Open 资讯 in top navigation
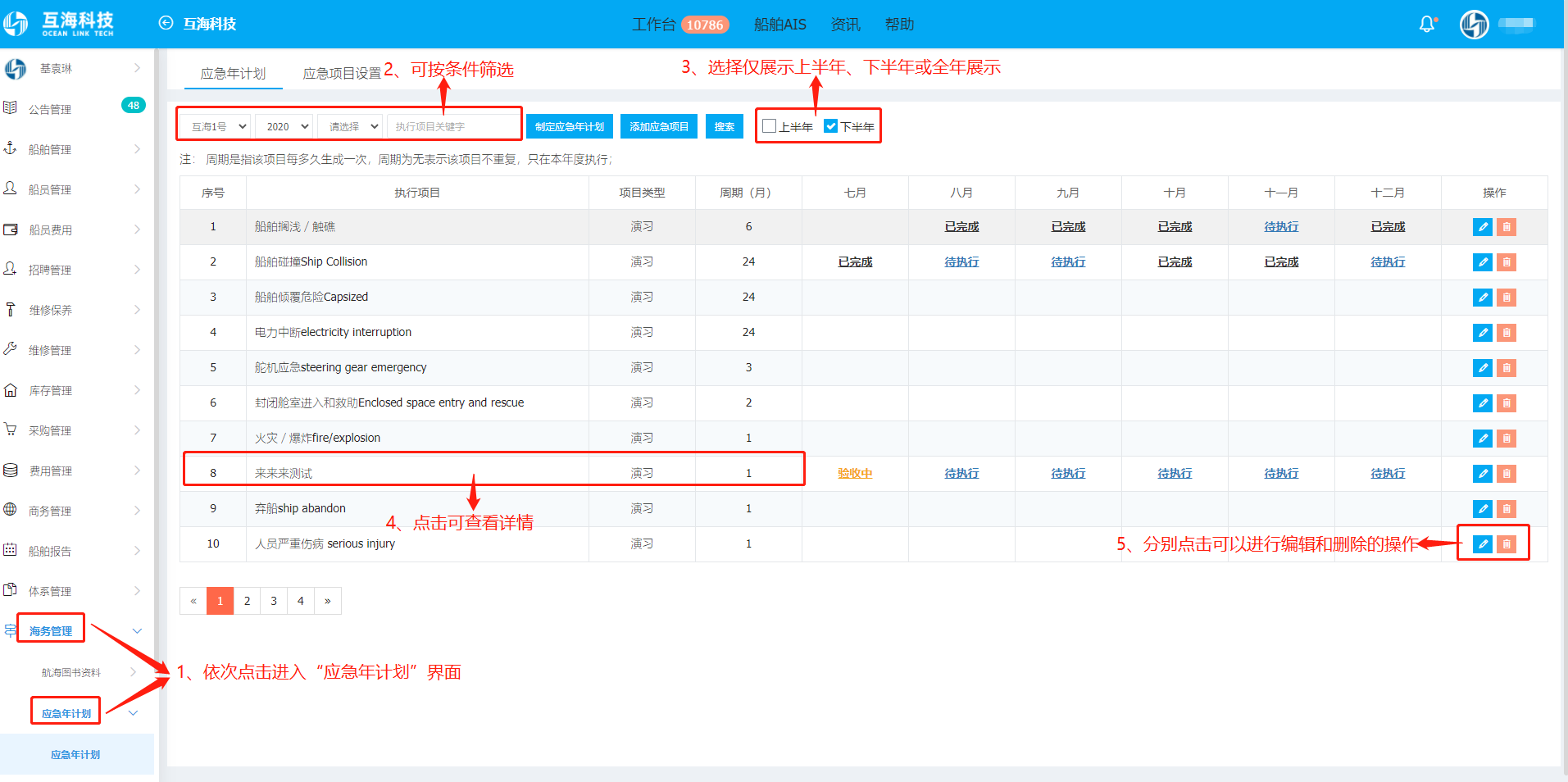The image size is (1568, 782). tap(845, 25)
